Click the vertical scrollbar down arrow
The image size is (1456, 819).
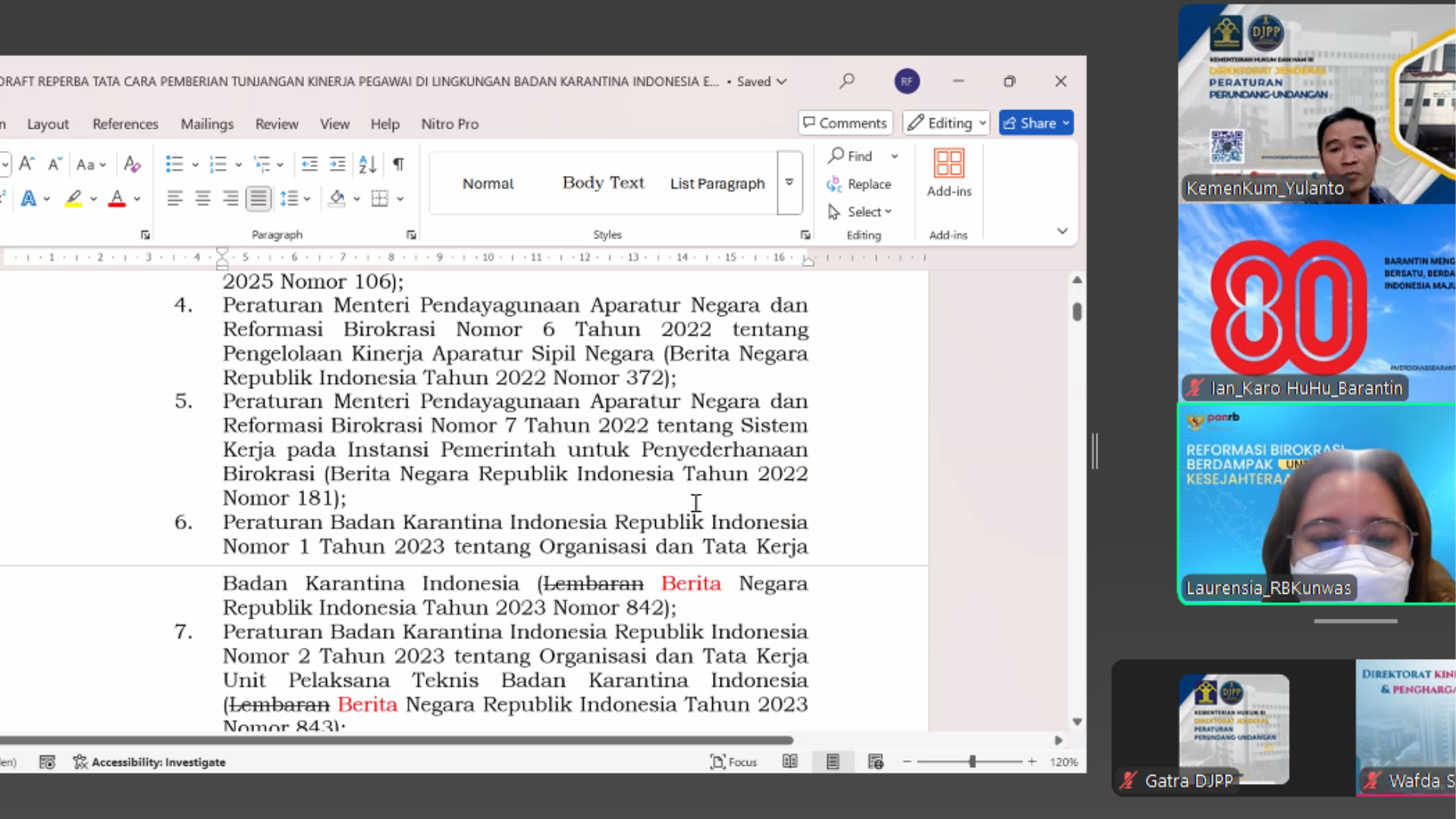tap(1077, 721)
